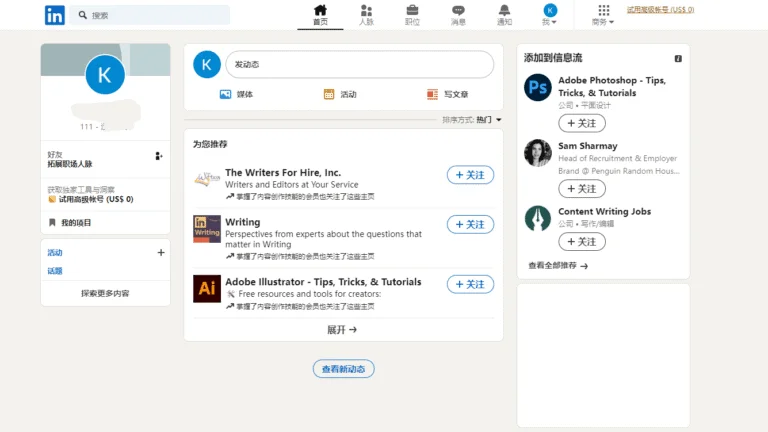The height and width of the screenshot is (432, 768).
Task: Click the add-connection person icon in the sidebar
Action: point(159,156)
